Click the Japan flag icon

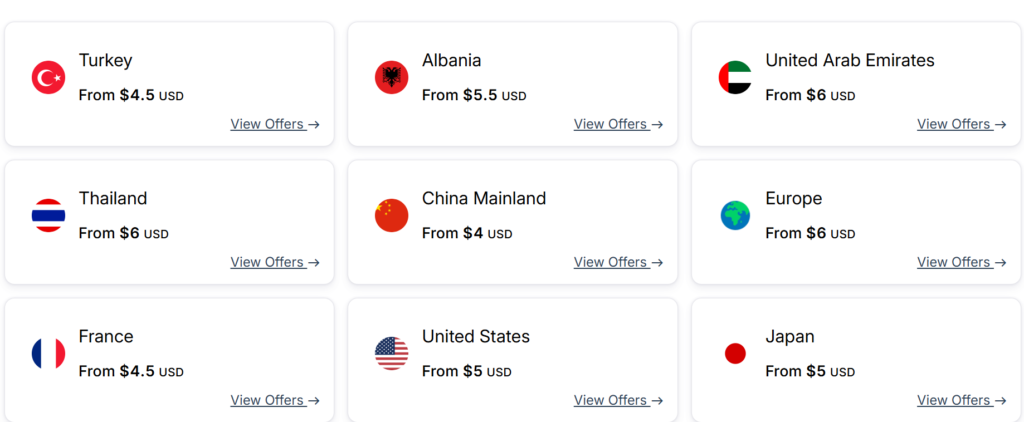[x=735, y=353]
